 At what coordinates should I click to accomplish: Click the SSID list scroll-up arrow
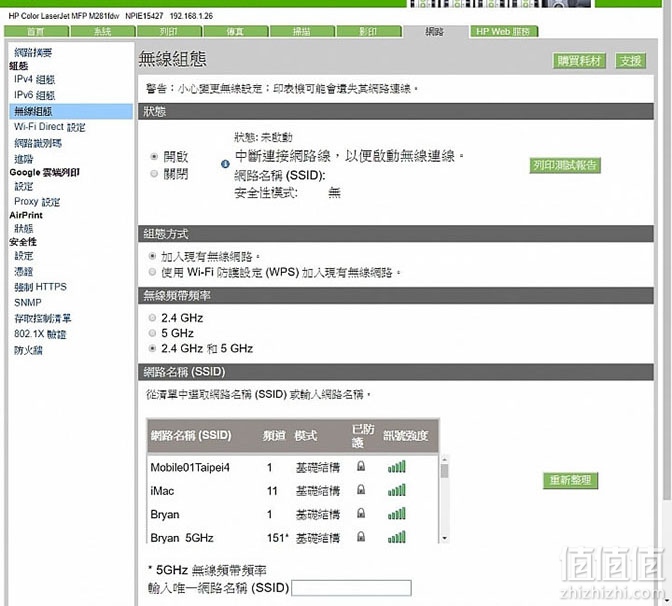point(444,459)
